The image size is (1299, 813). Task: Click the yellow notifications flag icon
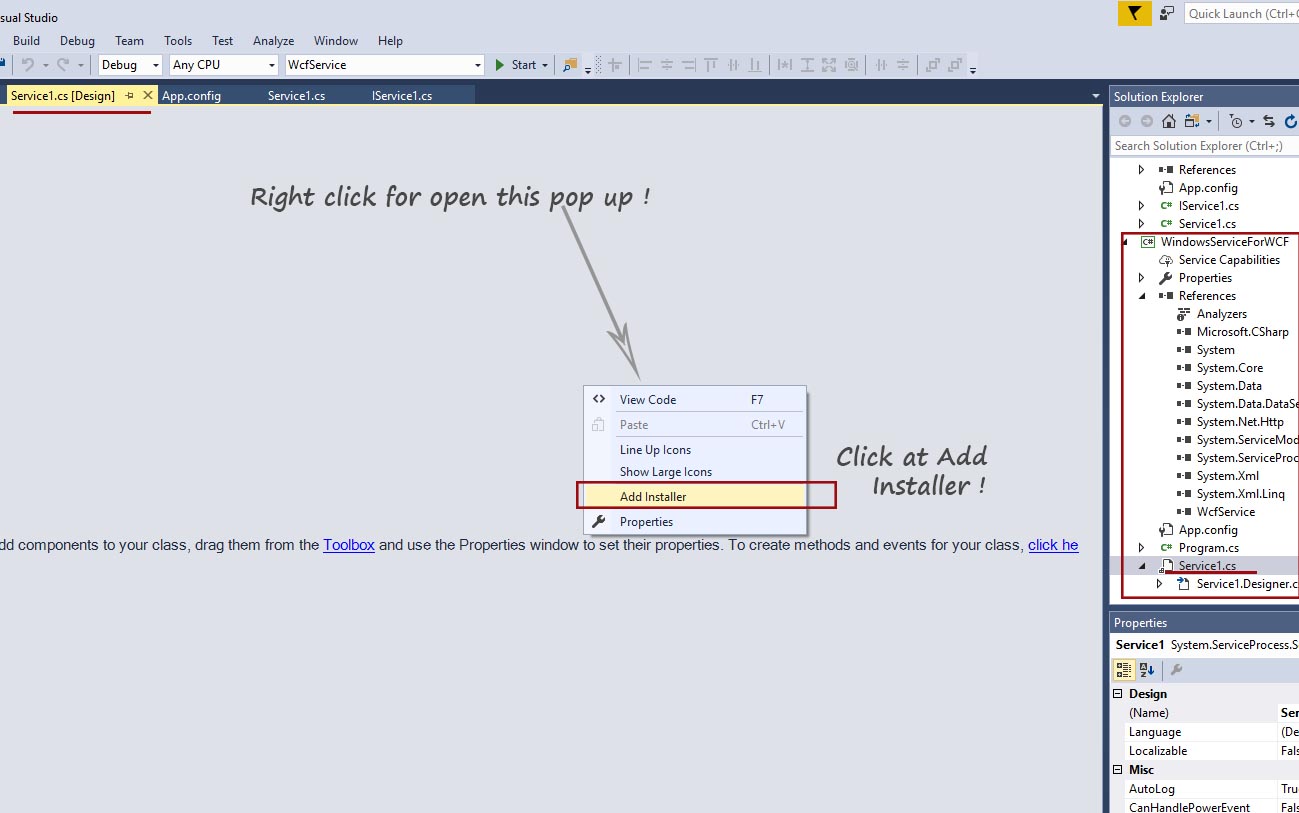click(x=1134, y=13)
